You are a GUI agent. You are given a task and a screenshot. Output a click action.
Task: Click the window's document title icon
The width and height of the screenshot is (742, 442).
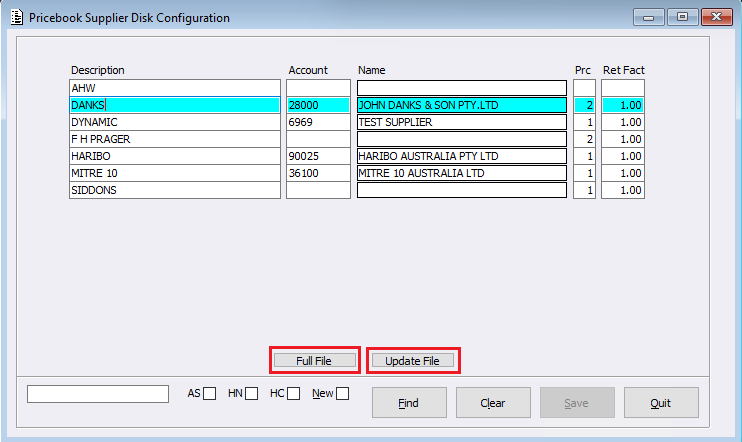point(17,18)
